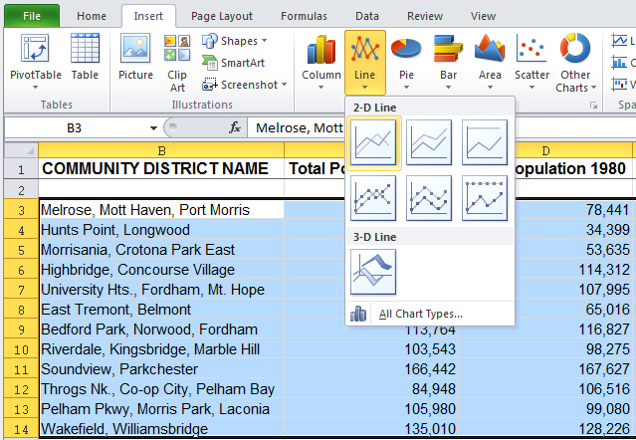Click cell Highbridge, Concourse Village
This screenshot has width=636, height=440.
[x=161, y=270]
